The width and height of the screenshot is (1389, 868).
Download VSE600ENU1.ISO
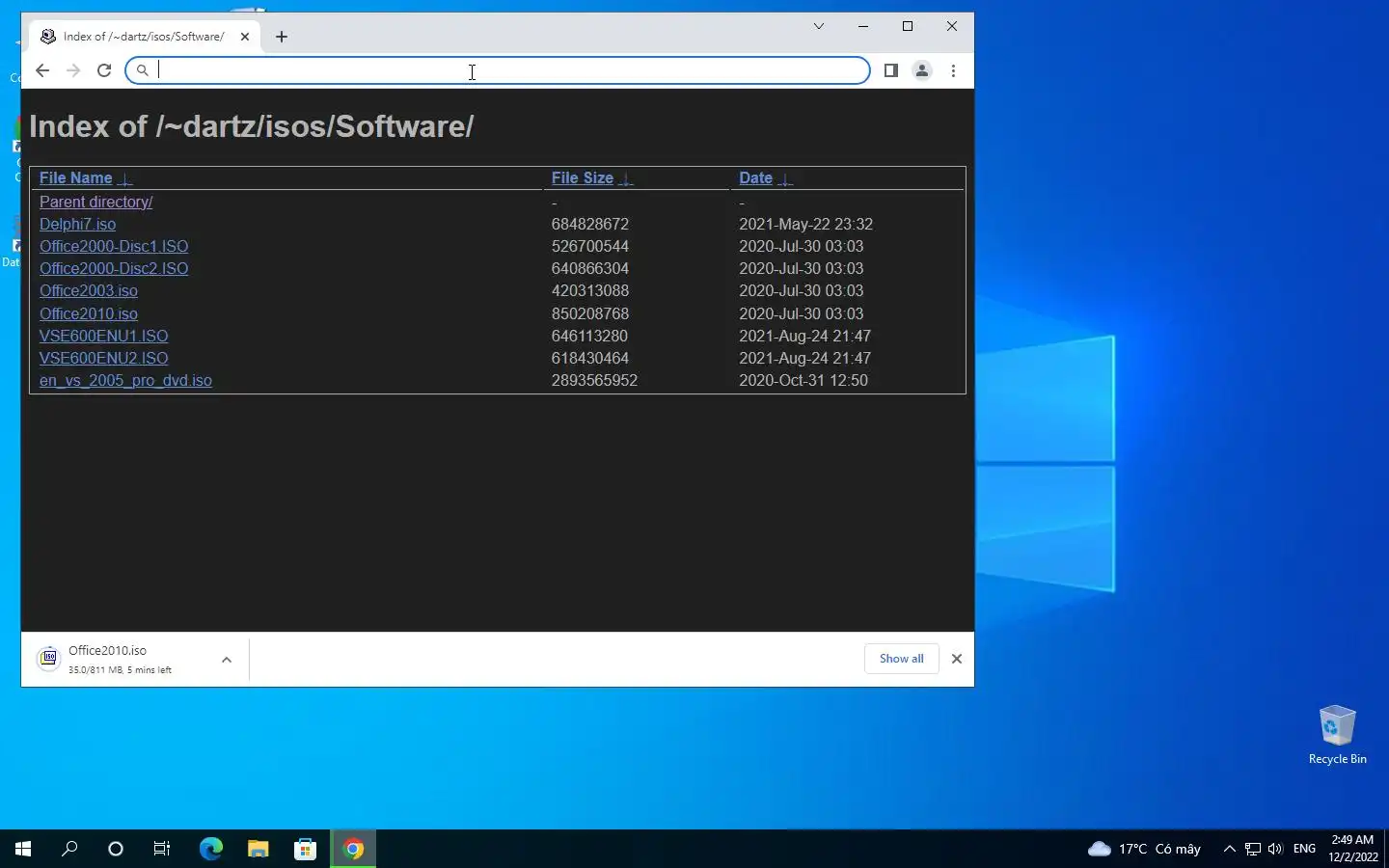click(x=103, y=336)
